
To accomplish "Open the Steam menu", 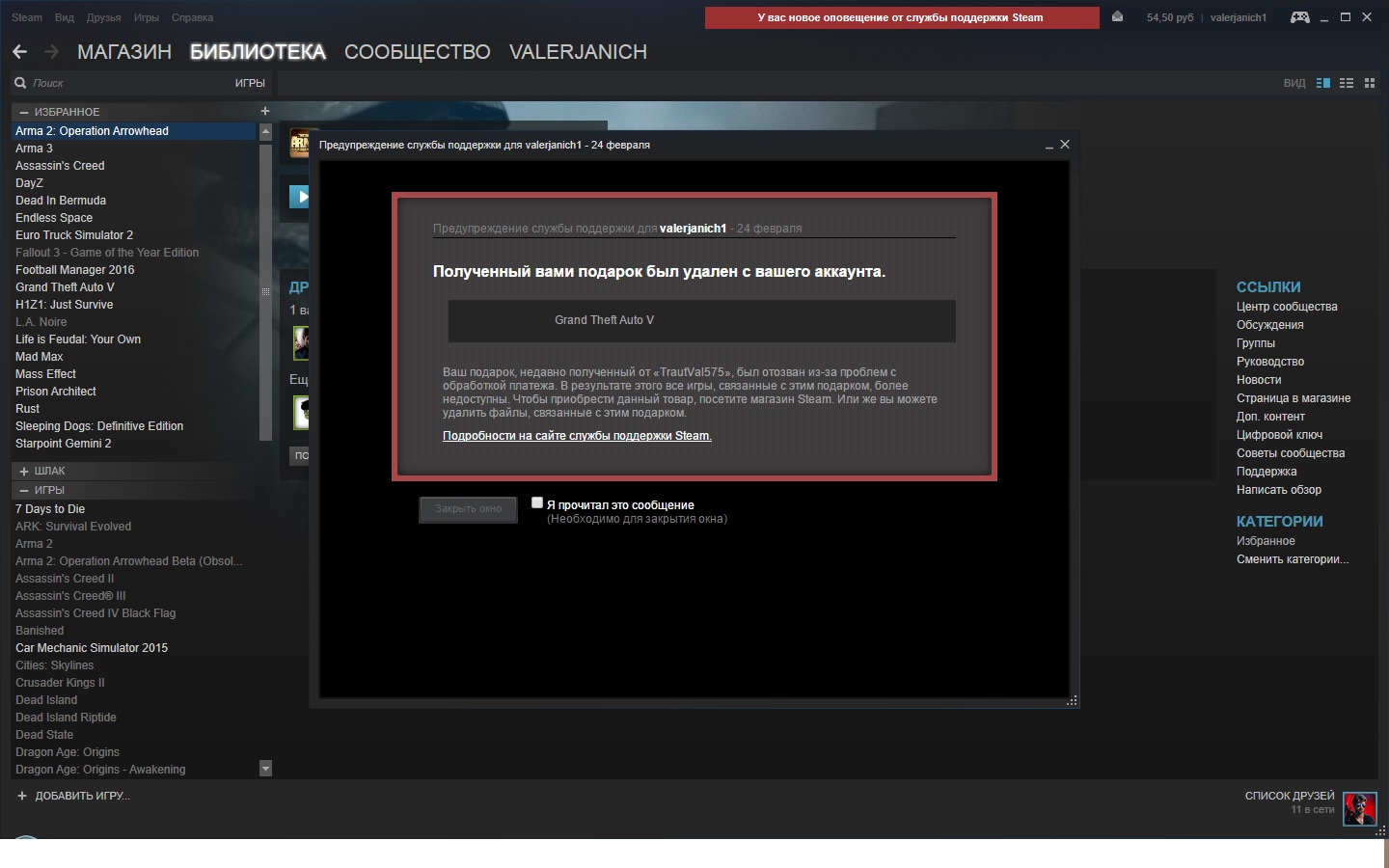I will pyautogui.click(x=27, y=17).
